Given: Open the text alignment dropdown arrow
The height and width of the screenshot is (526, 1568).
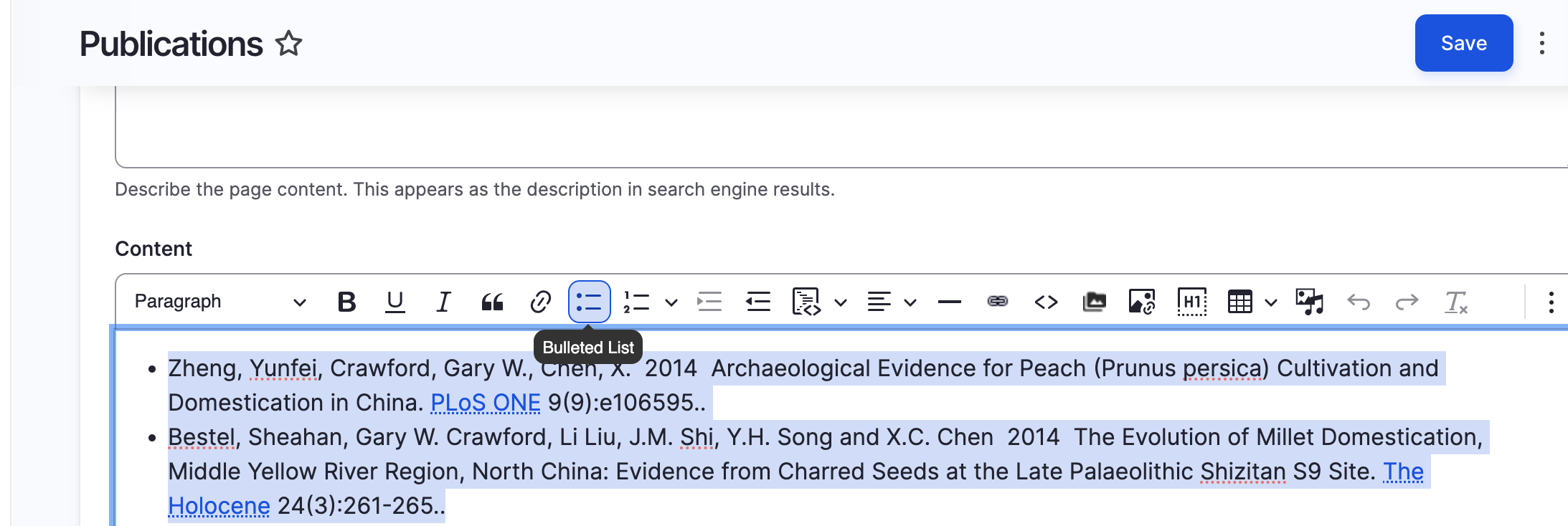Looking at the screenshot, I should pyautogui.click(x=910, y=302).
